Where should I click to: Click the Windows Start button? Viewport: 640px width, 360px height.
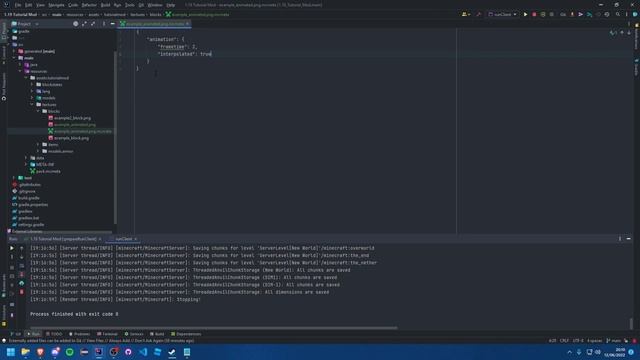pyautogui.click(x=11, y=352)
